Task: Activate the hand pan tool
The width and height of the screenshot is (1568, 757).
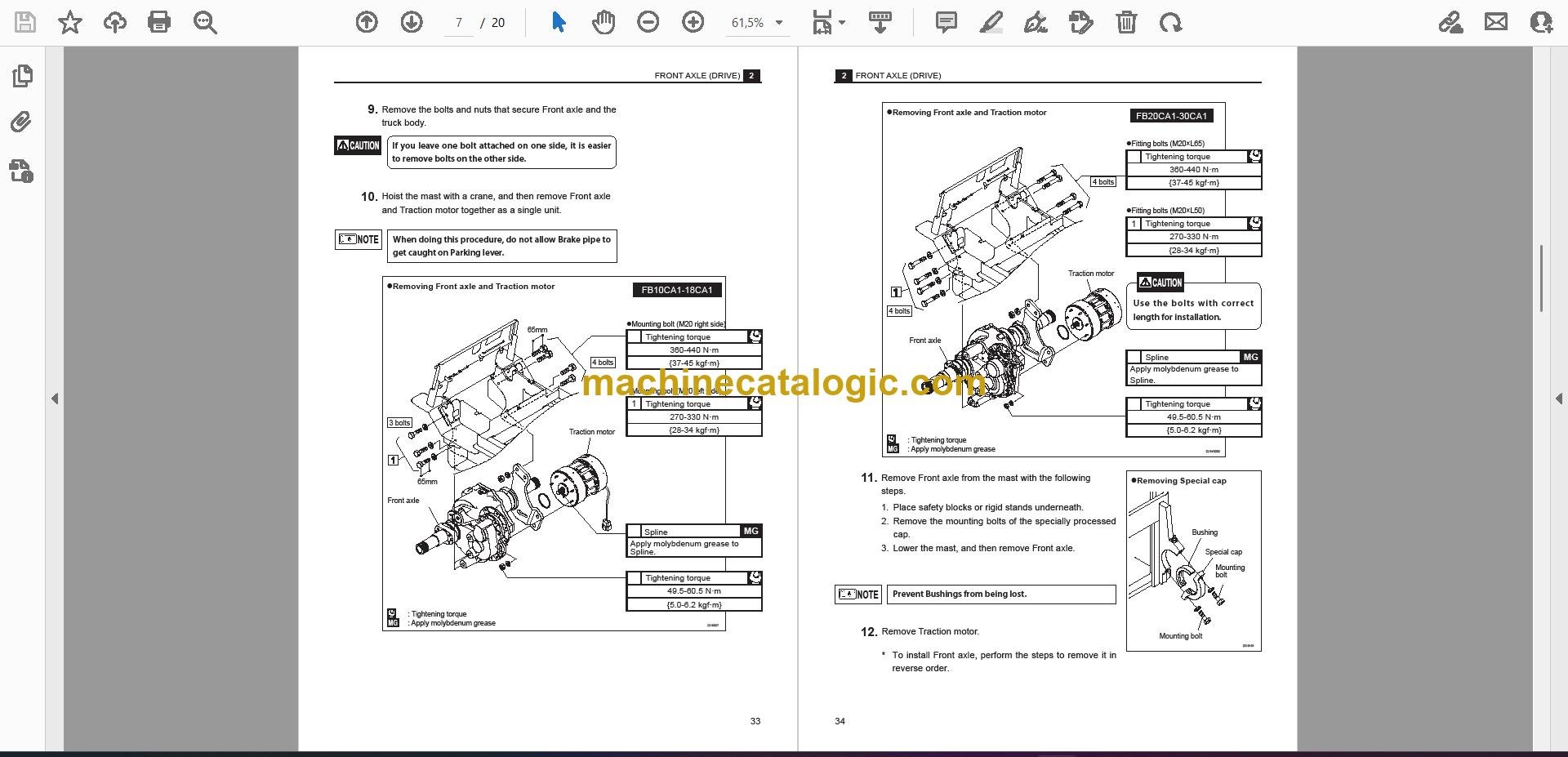Action: [x=604, y=22]
